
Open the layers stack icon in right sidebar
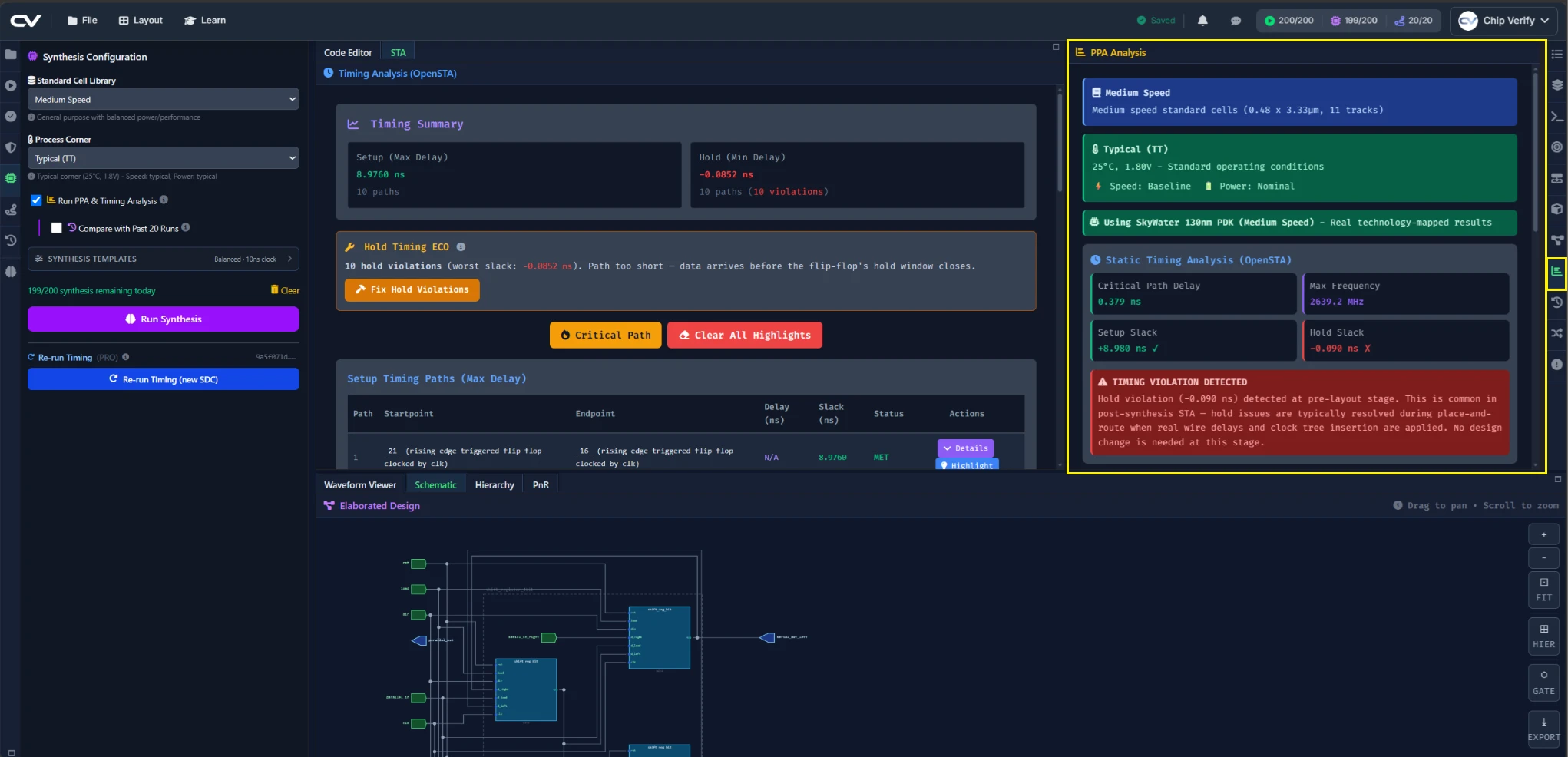coord(1556,85)
